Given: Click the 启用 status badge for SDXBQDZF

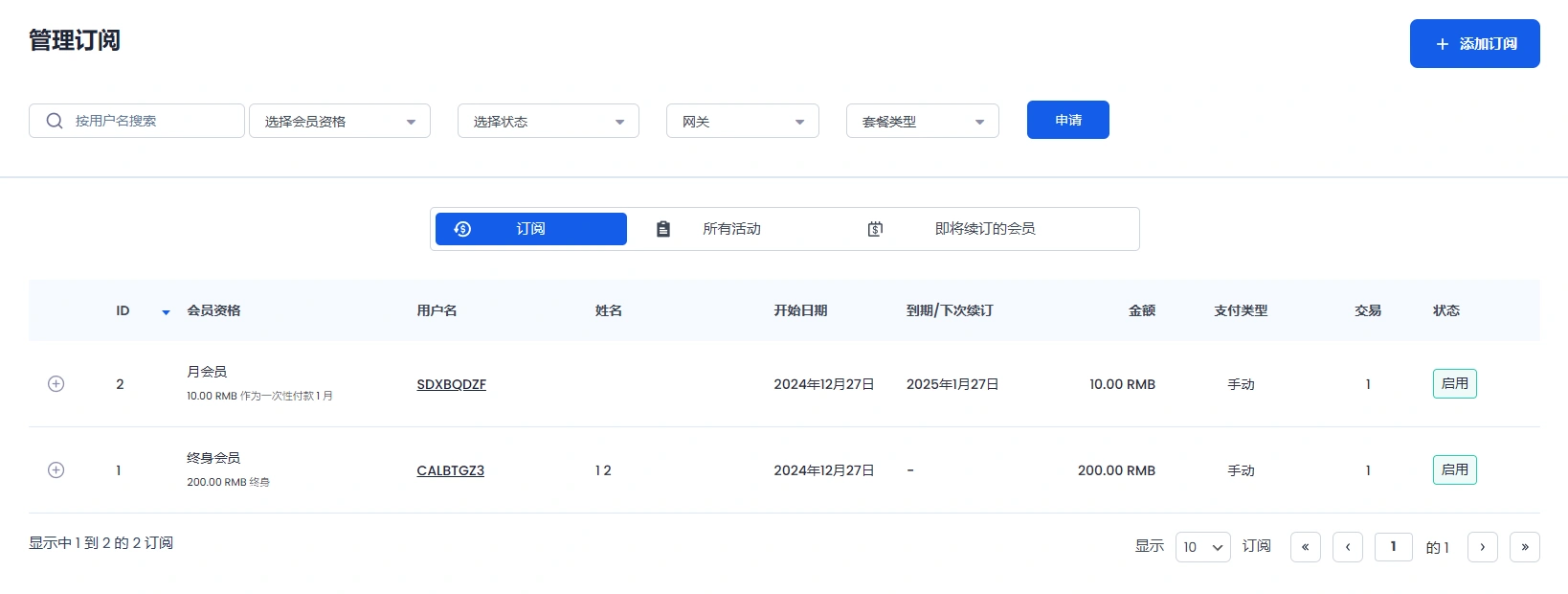Looking at the screenshot, I should pyautogui.click(x=1455, y=383).
